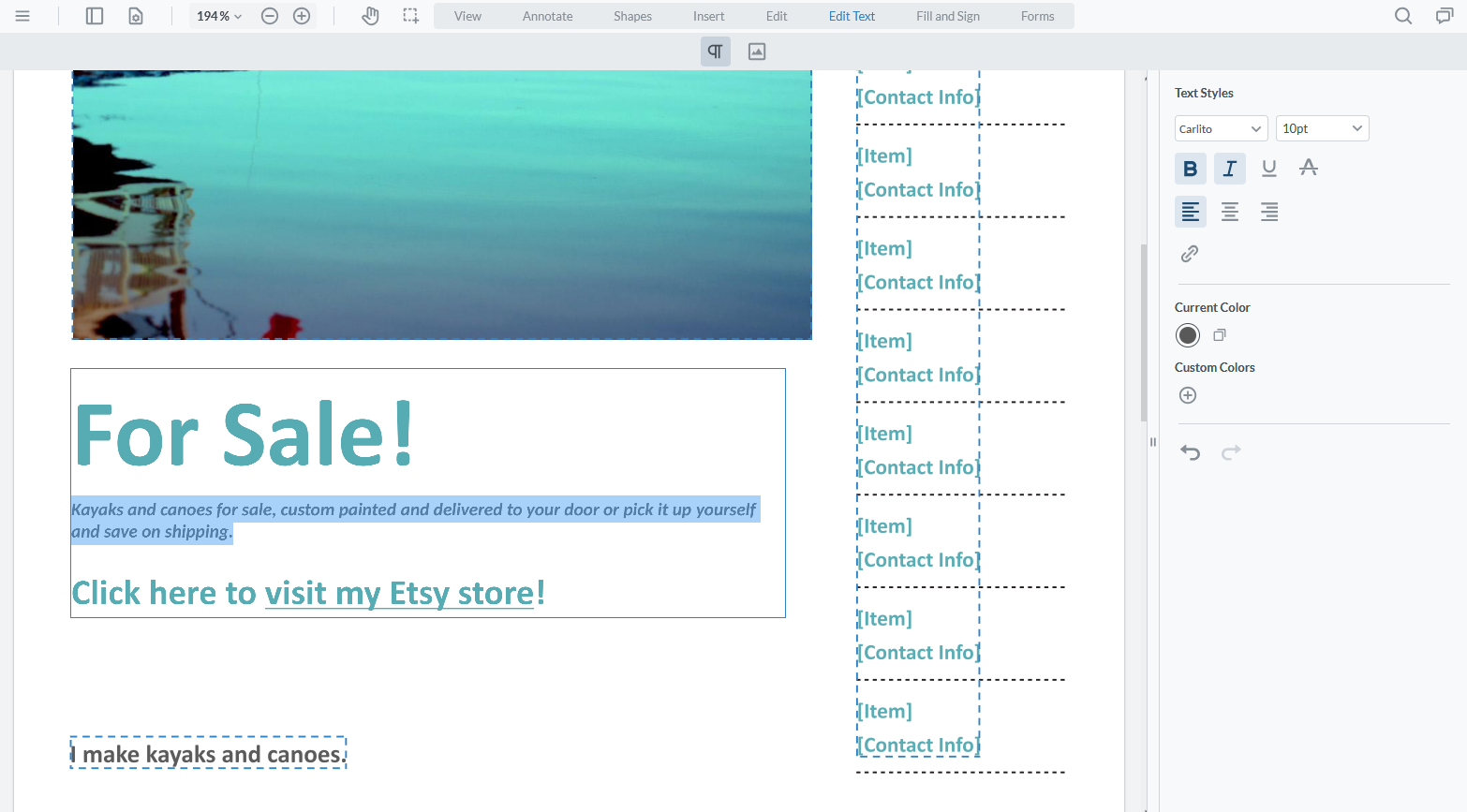Open the 10pt font size dropdown
This screenshot has height=812, width=1467.
pos(1322,127)
